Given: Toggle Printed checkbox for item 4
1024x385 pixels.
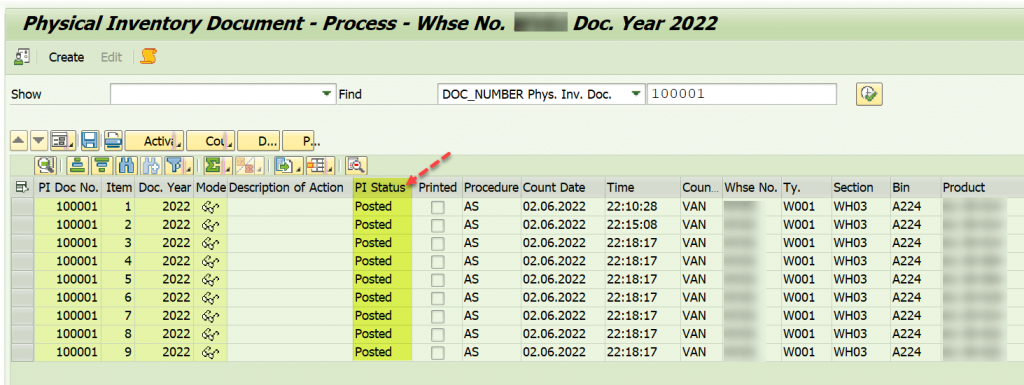Looking at the screenshot, I should [x=438, y=262].
